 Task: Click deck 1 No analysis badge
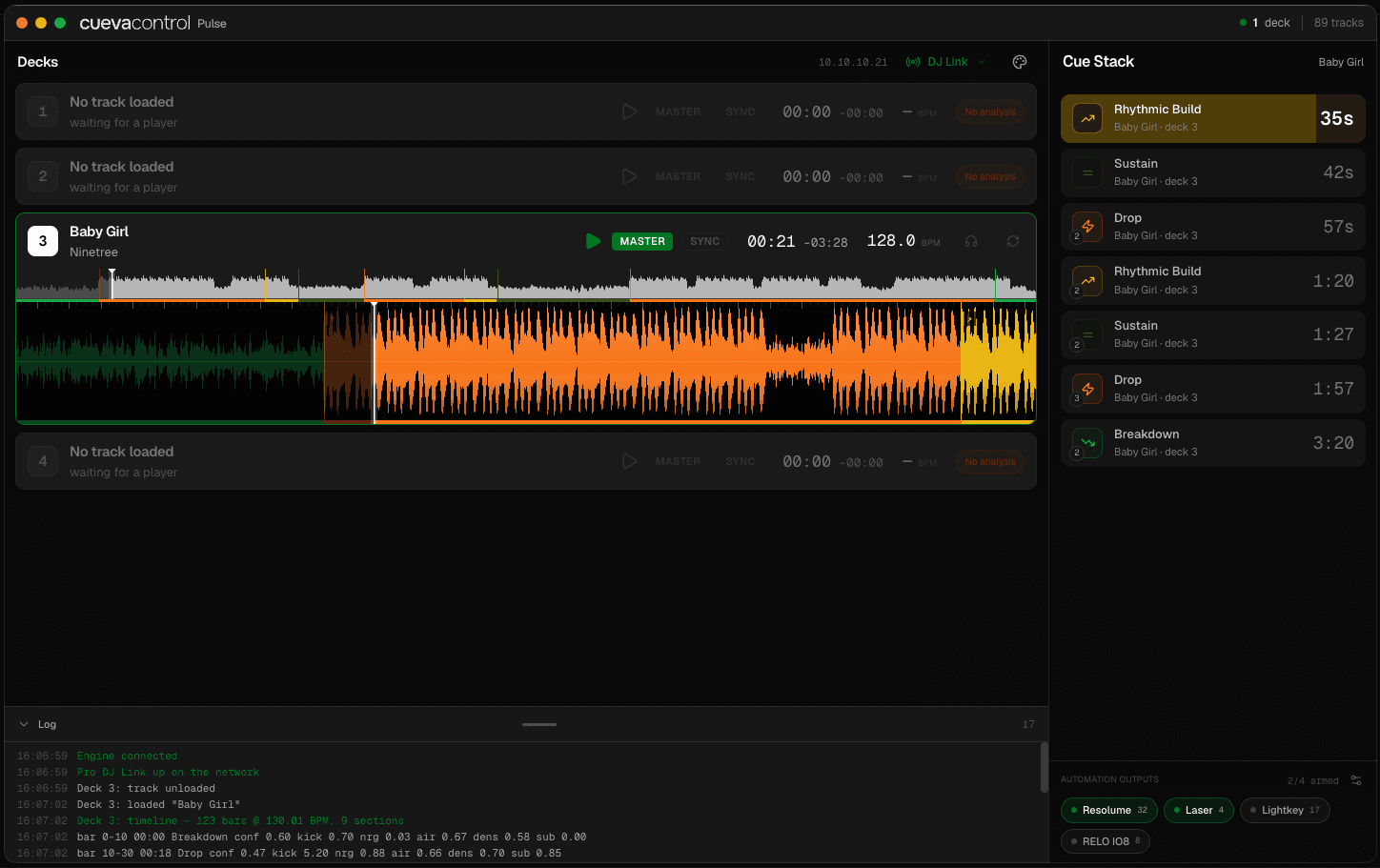point(990,111)
